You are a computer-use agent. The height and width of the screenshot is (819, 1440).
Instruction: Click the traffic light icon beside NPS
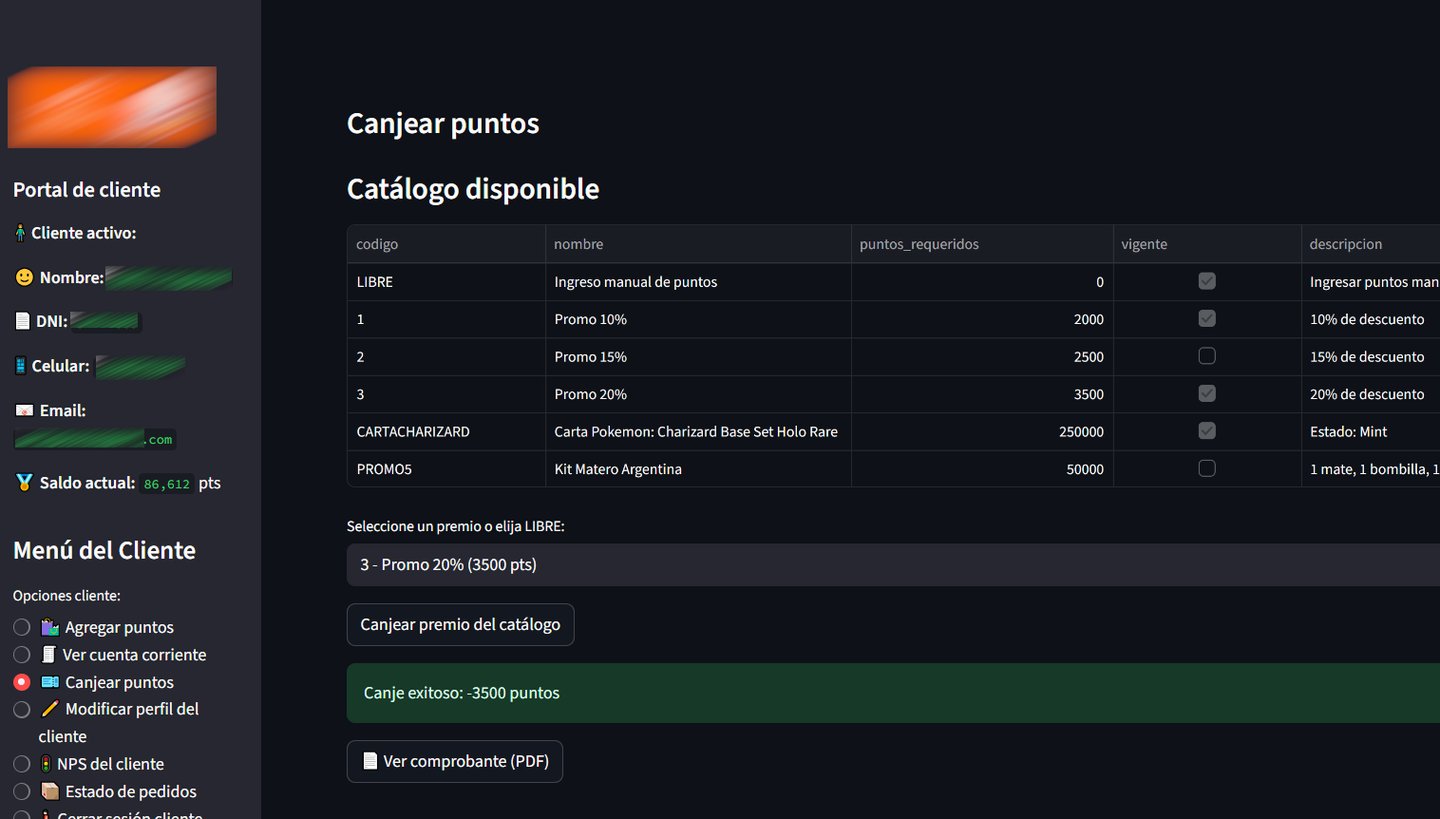tap(46, 764)
